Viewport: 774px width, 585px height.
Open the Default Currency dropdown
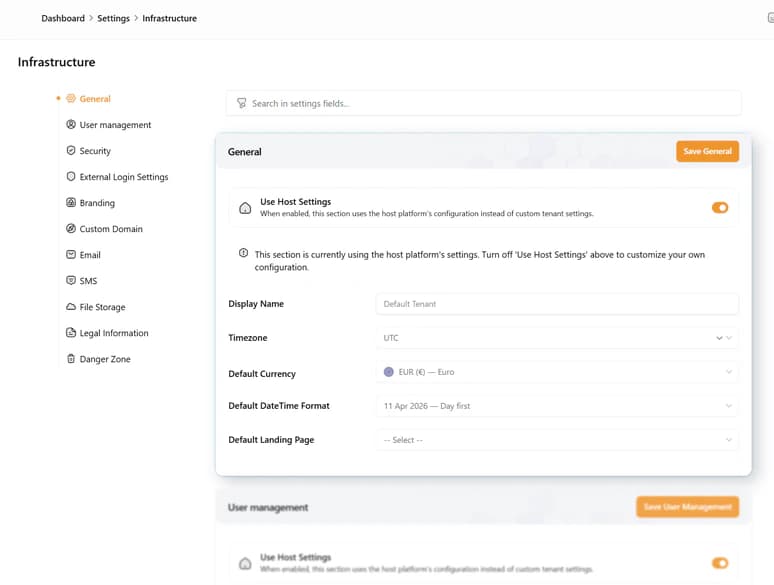coord(557,372)
